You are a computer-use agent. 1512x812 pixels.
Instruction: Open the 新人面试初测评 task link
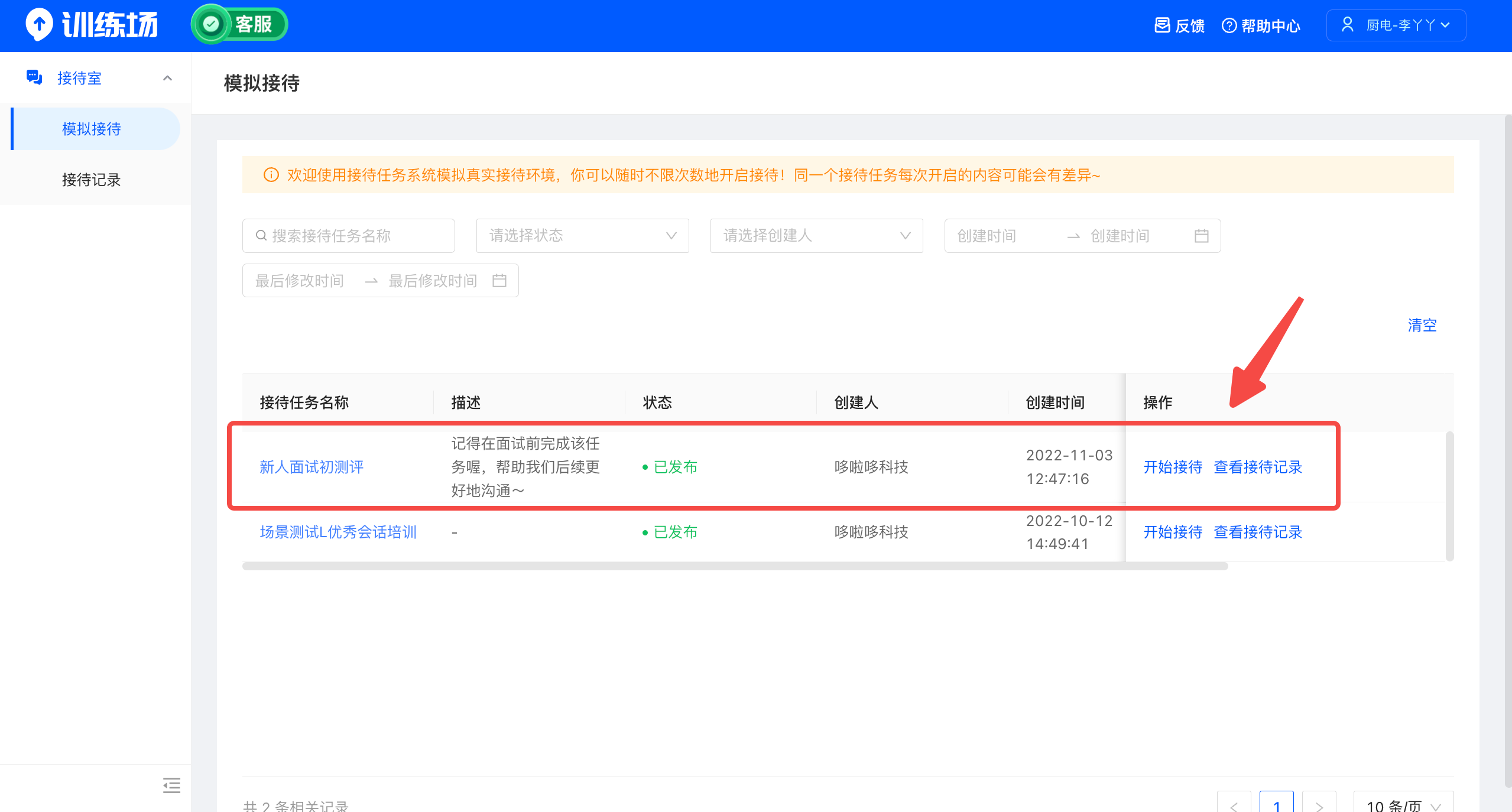tap(312, 467)
